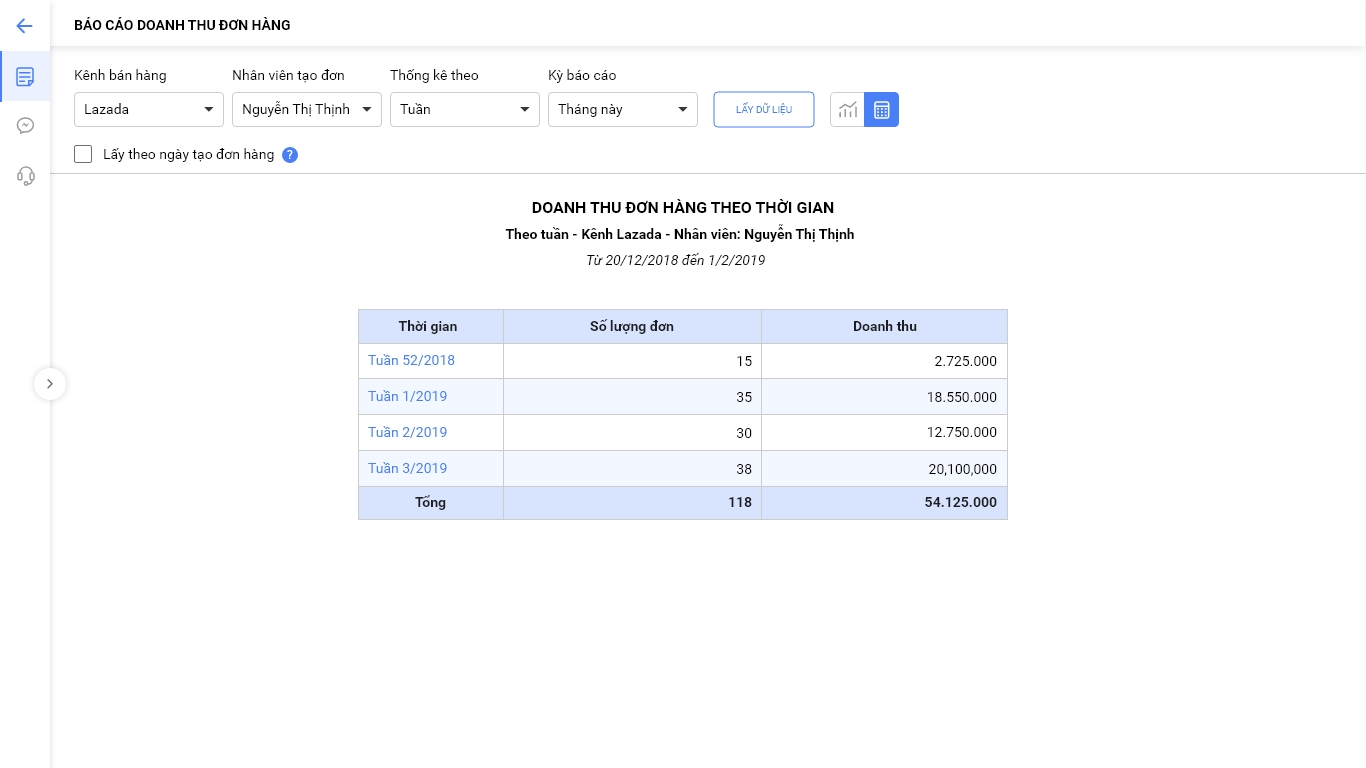Expand the collapsed sidebar chevron
This screenshot has height=768, width=1366.
(x=50, y=384)
